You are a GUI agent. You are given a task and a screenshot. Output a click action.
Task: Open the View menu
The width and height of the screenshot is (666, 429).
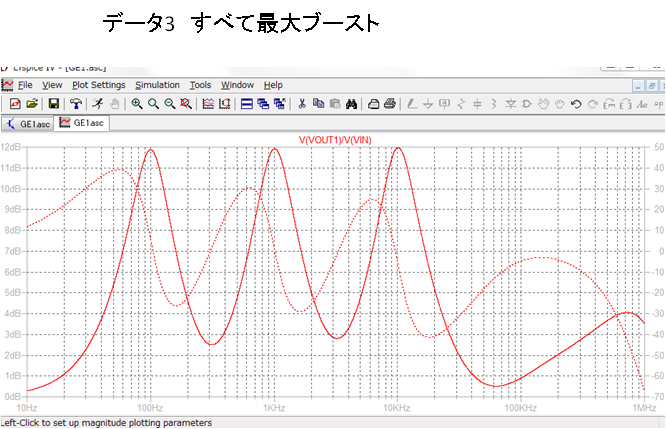click(x=52, y=85)
